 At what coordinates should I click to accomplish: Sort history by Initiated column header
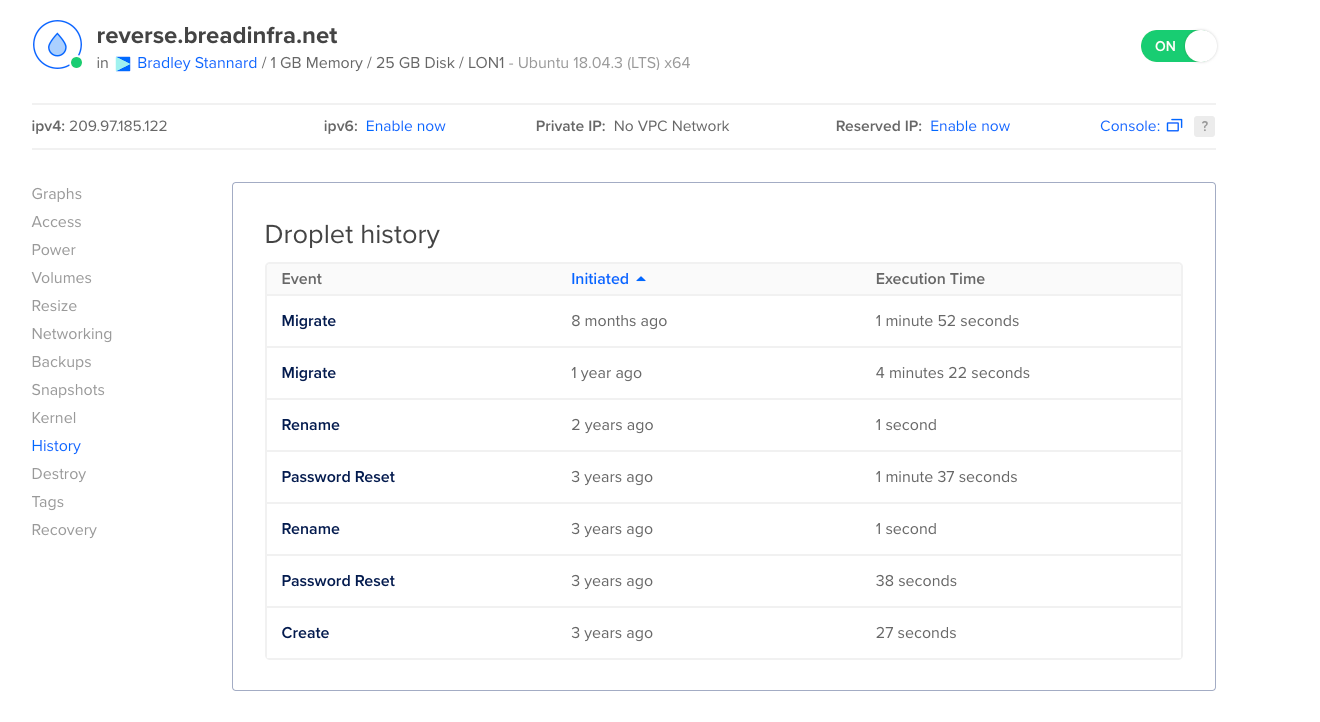(599, 279)
